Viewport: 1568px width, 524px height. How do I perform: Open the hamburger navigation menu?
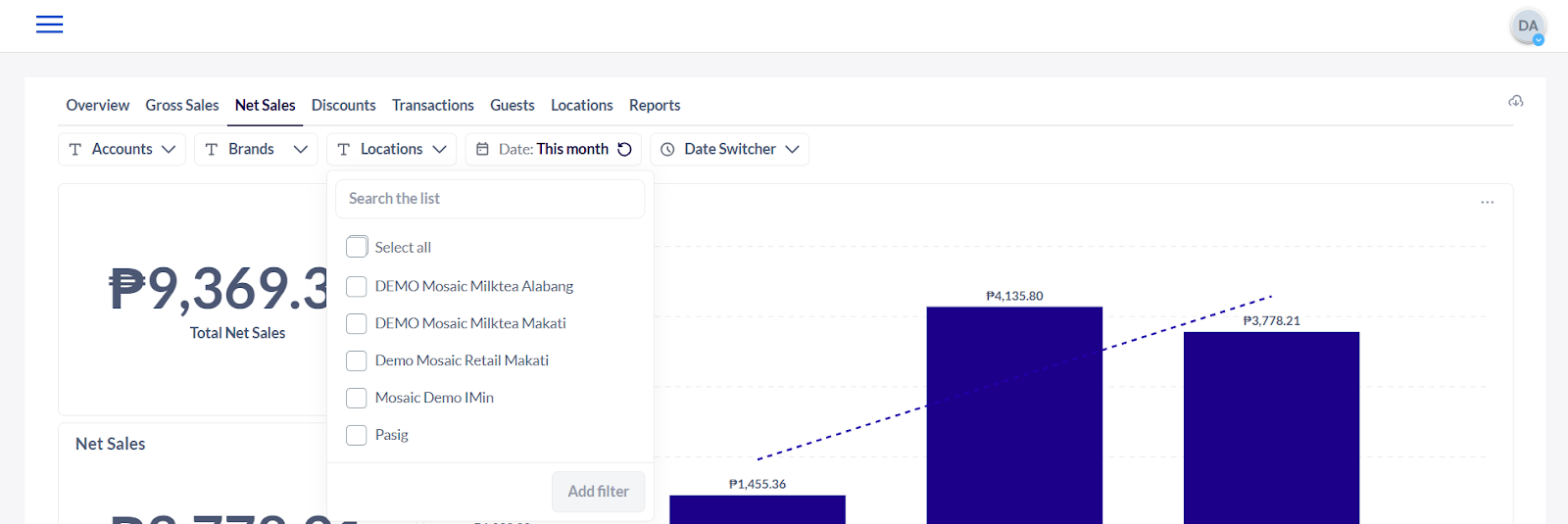pos(49,24)
